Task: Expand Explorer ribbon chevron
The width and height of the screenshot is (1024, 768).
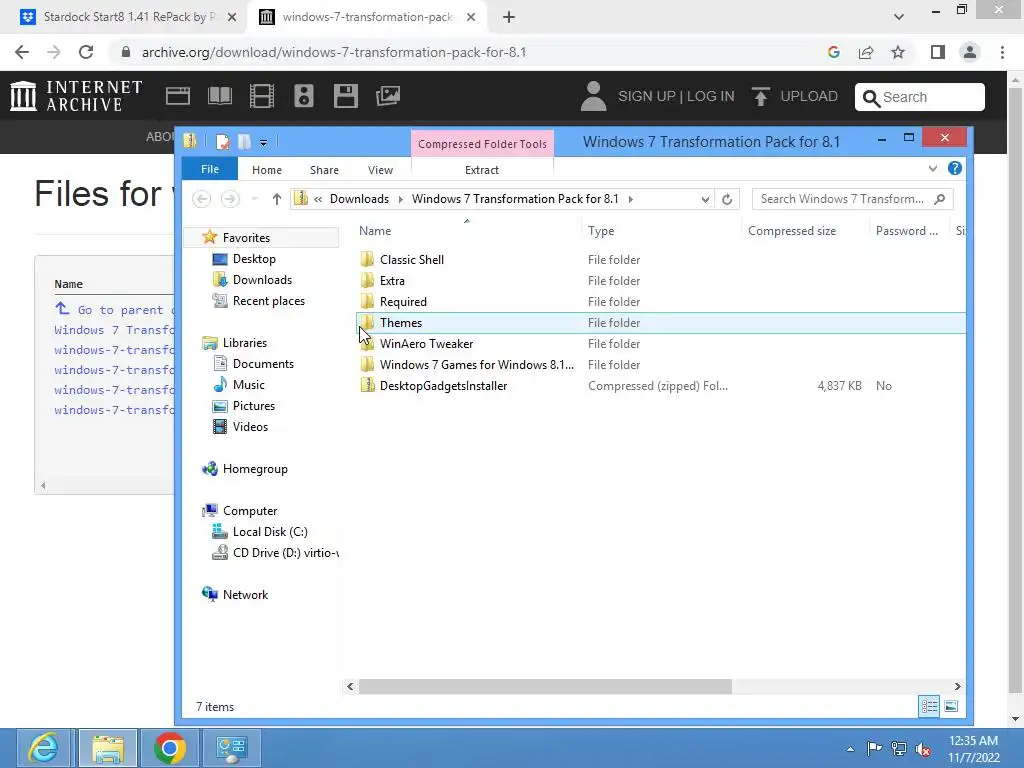Action: click(x=933, y=168)
